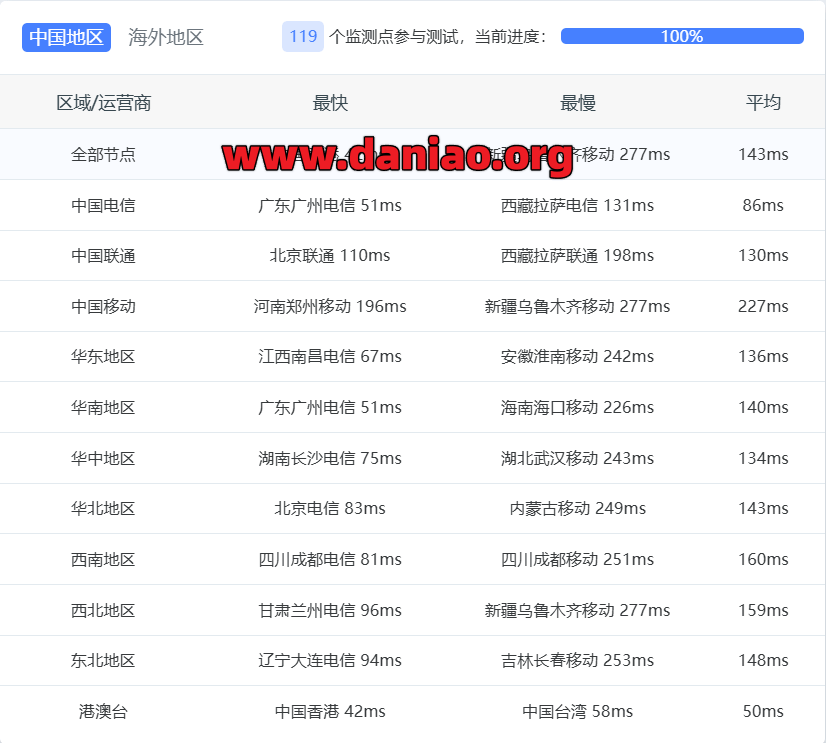Select the 中国移动 row label
Viewport: 826px width, 743px height.
click(103, 306)
